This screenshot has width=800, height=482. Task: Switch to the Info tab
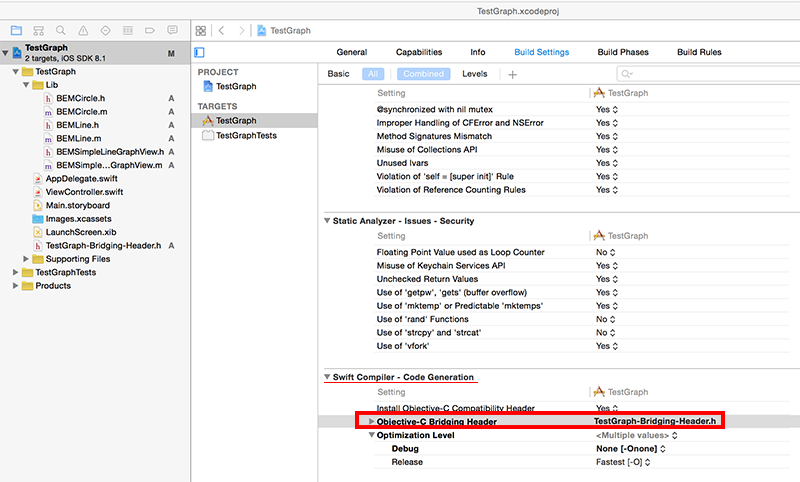[478, 52]
